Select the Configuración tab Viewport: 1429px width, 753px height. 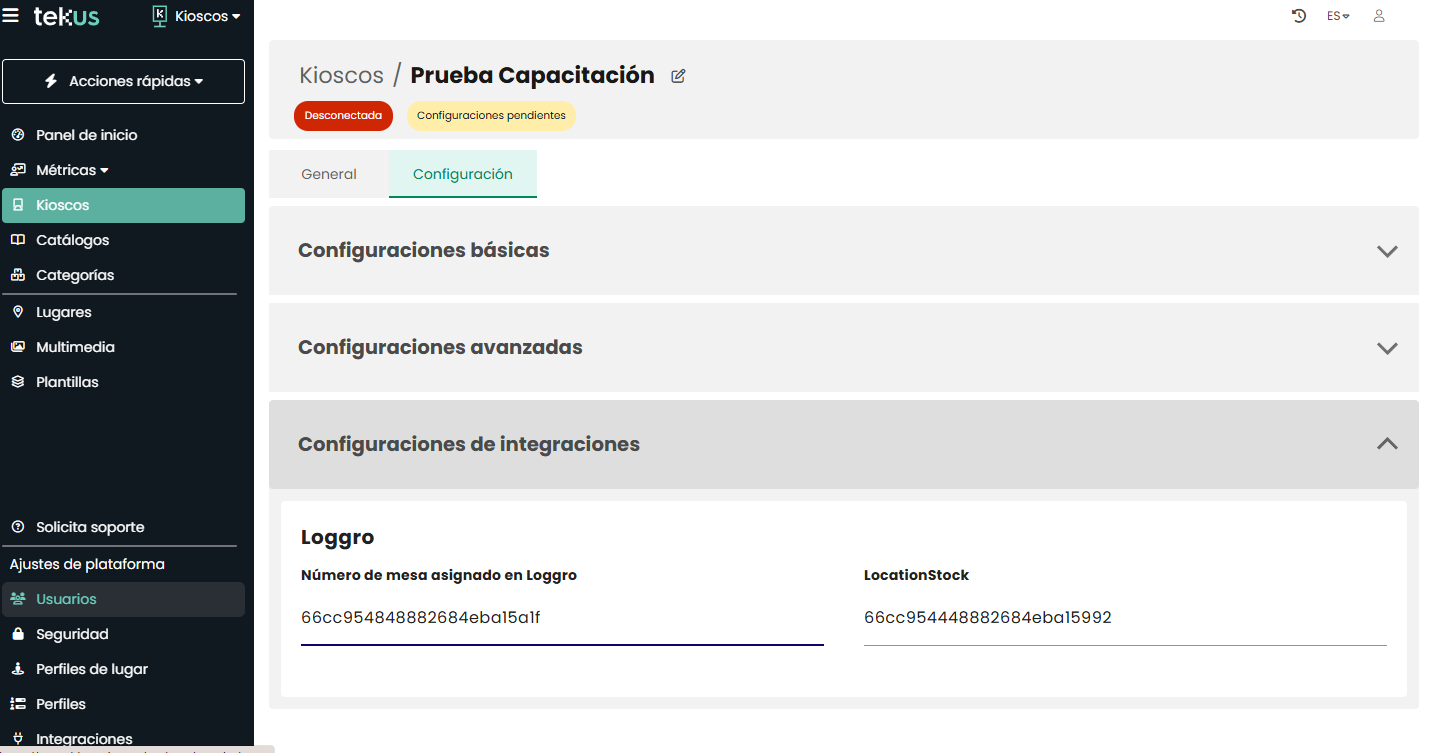[463, 174]
